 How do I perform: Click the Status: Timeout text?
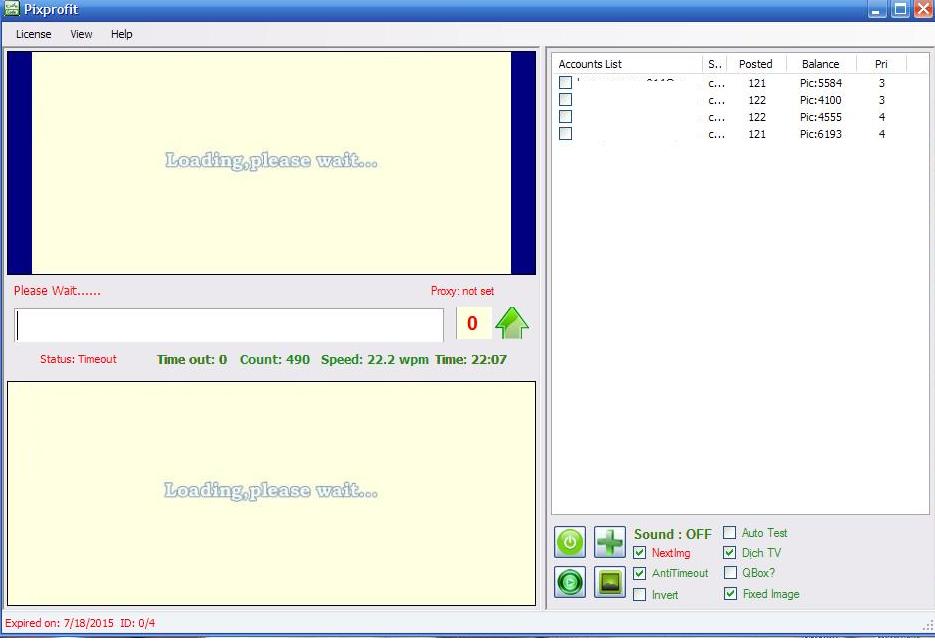point(78,359)
